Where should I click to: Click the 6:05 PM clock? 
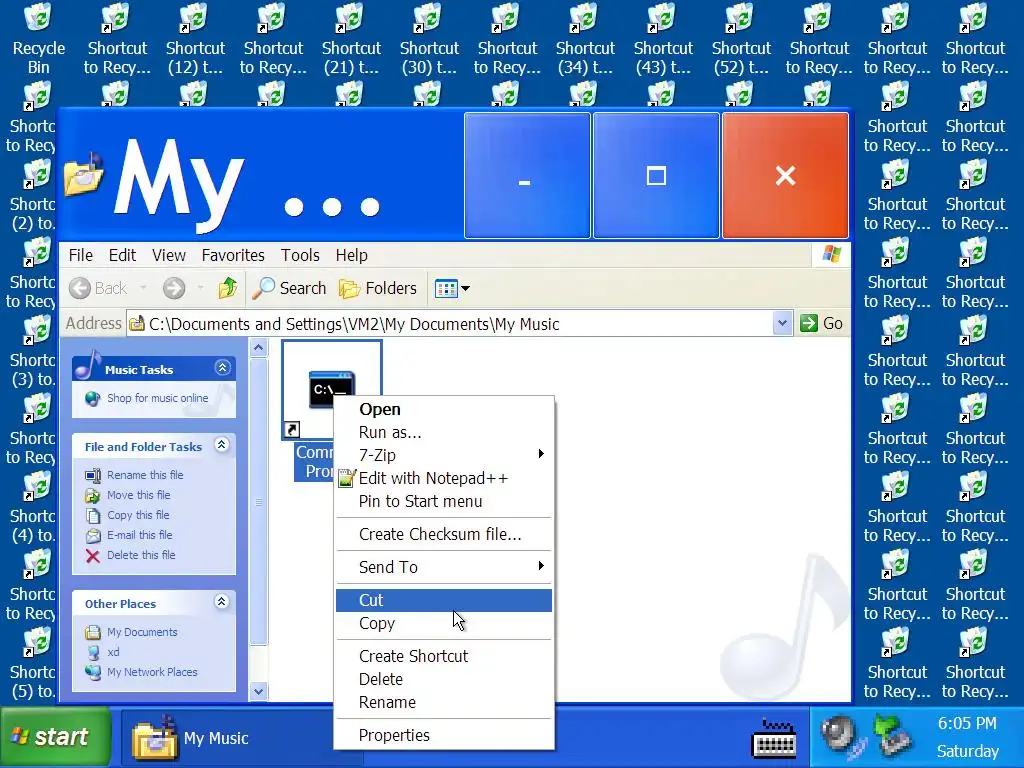pos(967,724)
